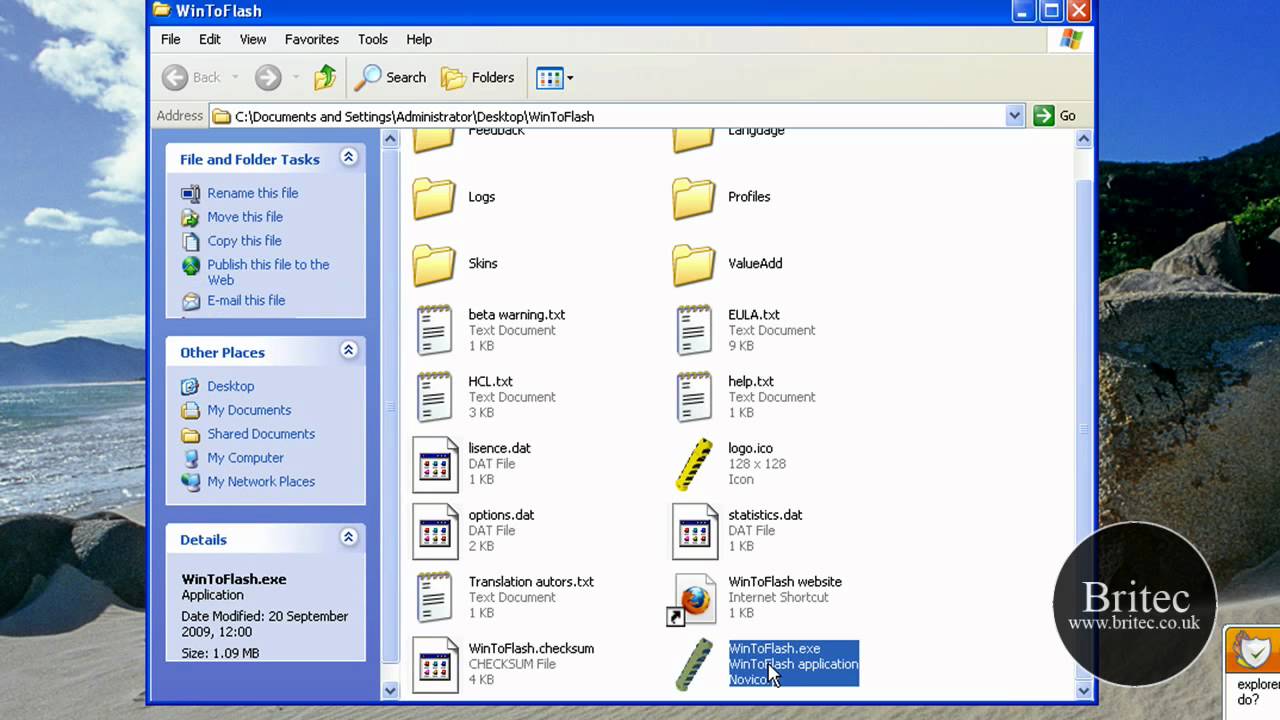Select the HCL.txt document icon

434,397
